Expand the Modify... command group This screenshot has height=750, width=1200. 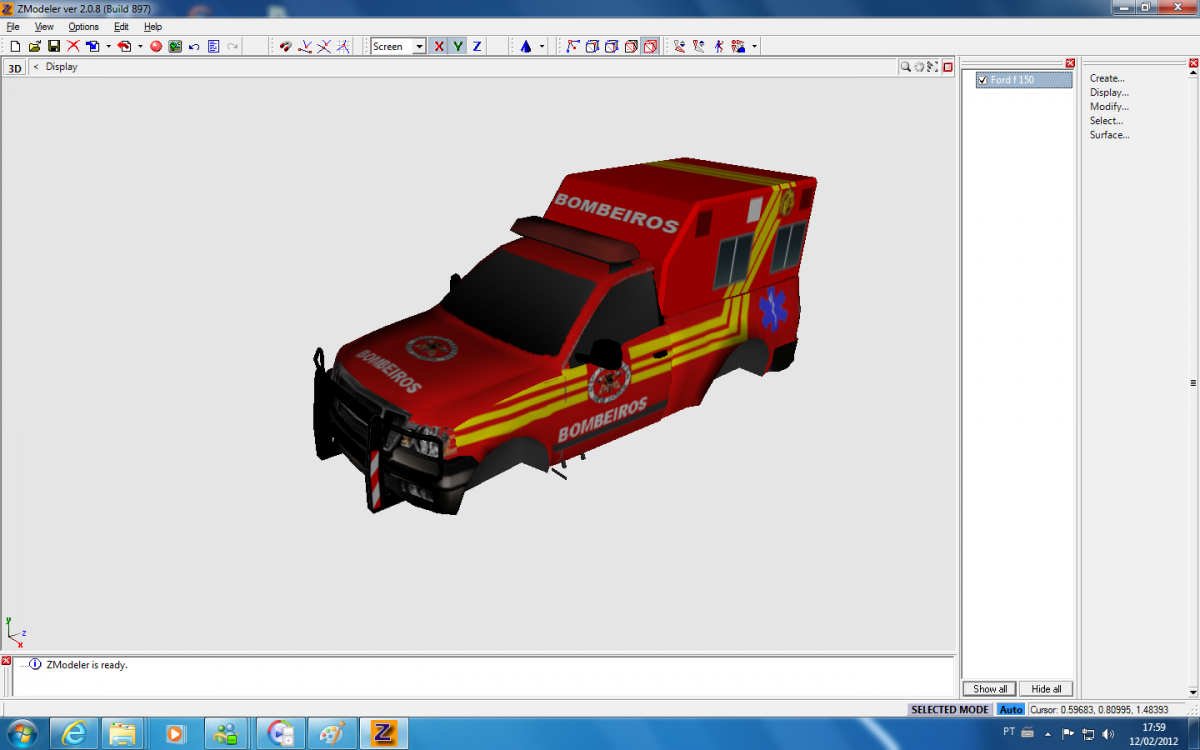coord(1109,106)
